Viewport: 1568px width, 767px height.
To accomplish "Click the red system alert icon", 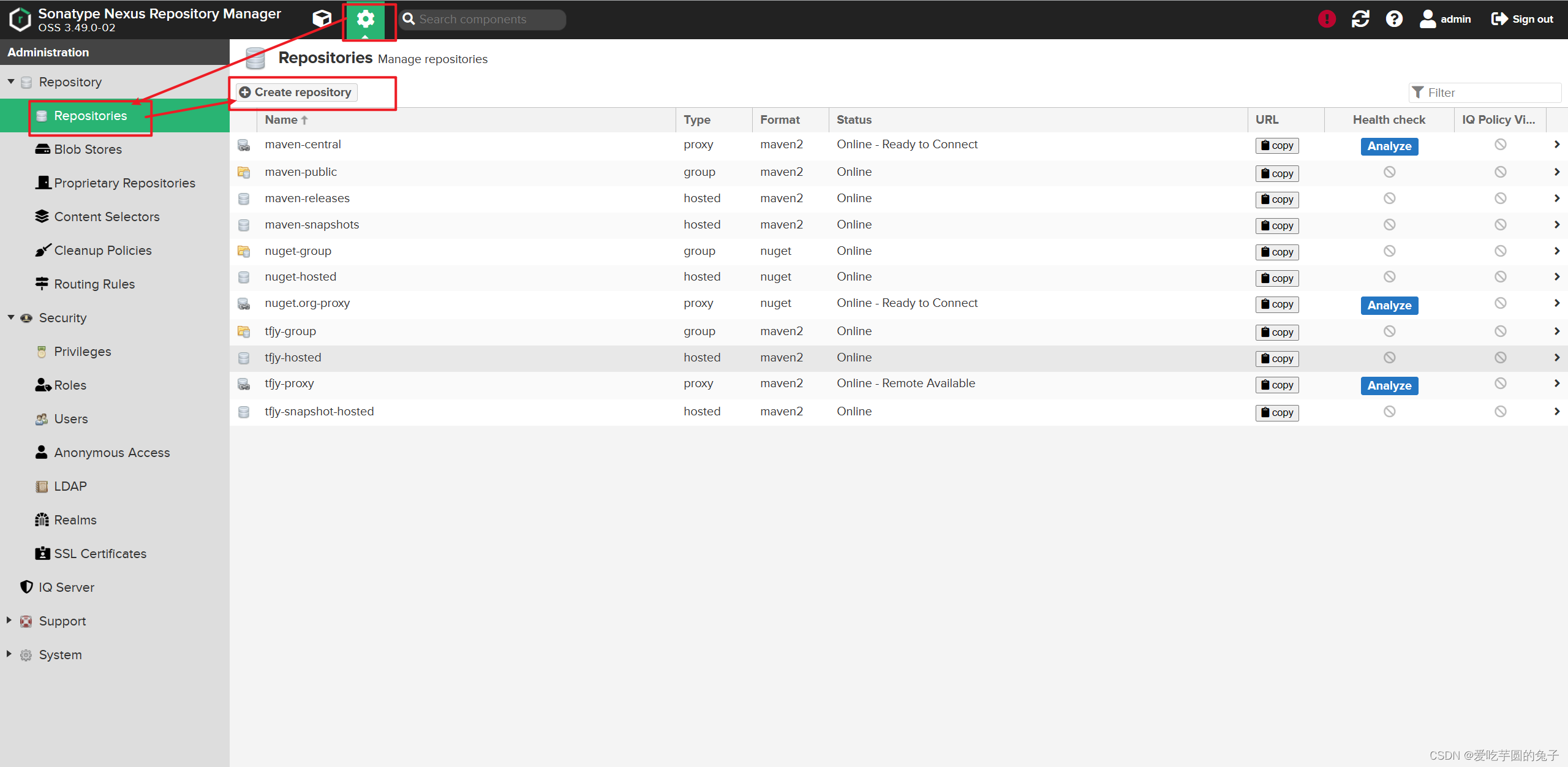I will click(1327, 19).
